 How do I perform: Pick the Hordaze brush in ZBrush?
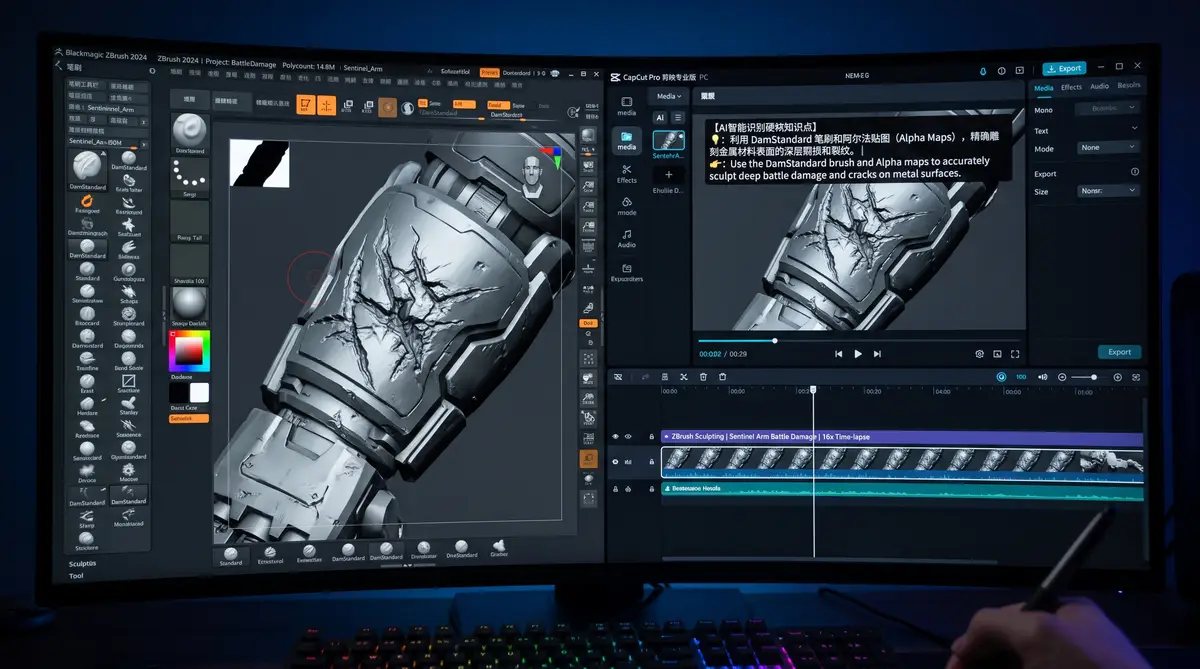click(x=87, y=405)
